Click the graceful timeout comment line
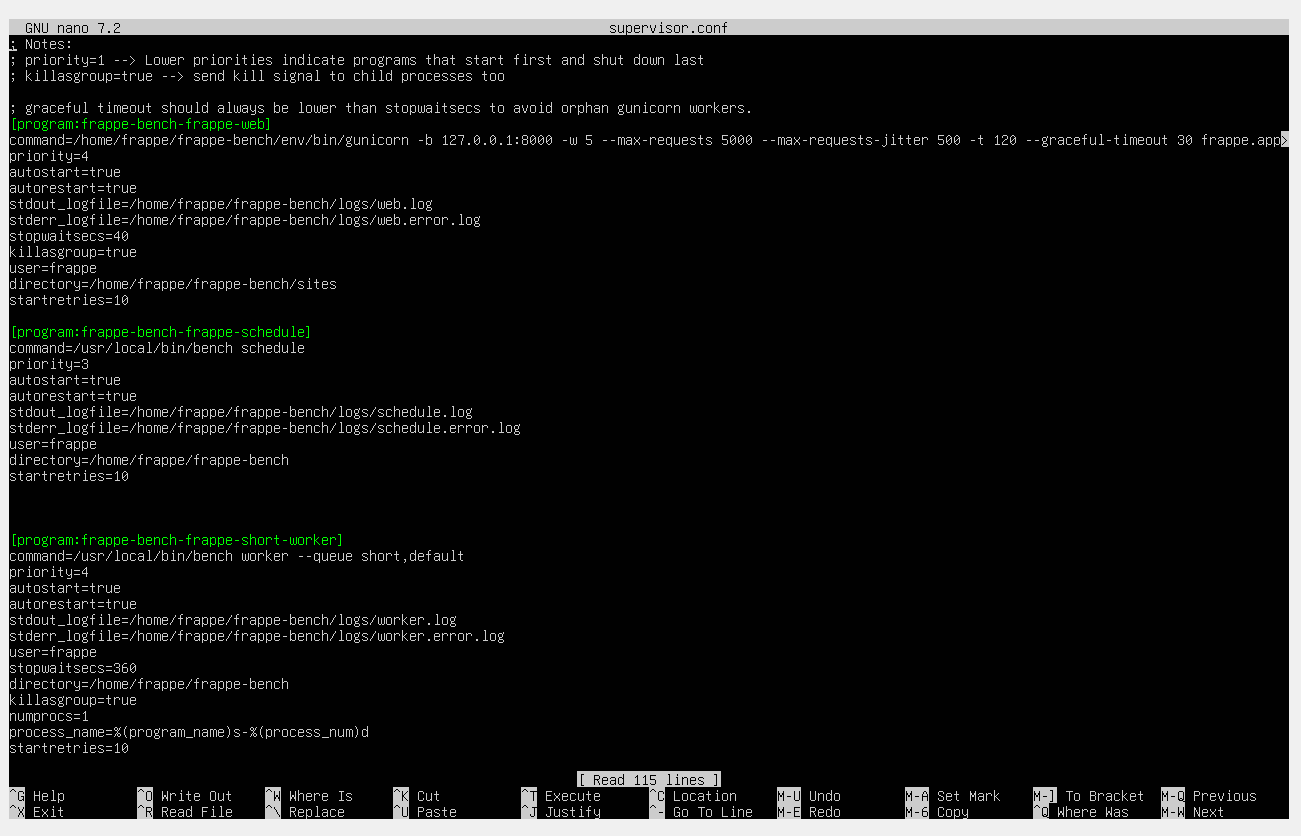The image size is (1301, 836). tap(381, 108)
